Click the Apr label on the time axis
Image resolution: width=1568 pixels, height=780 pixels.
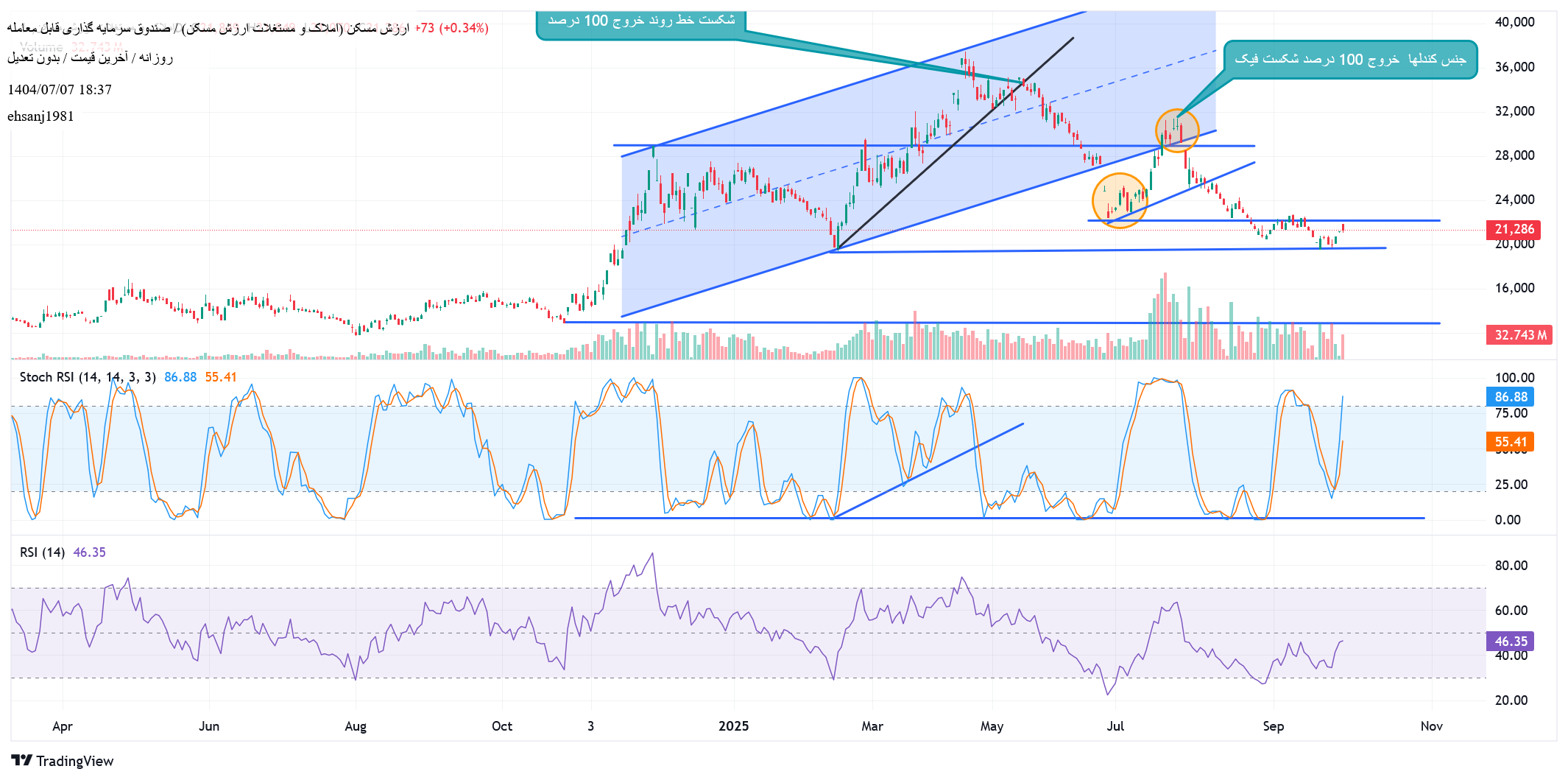tap(63, 726)
